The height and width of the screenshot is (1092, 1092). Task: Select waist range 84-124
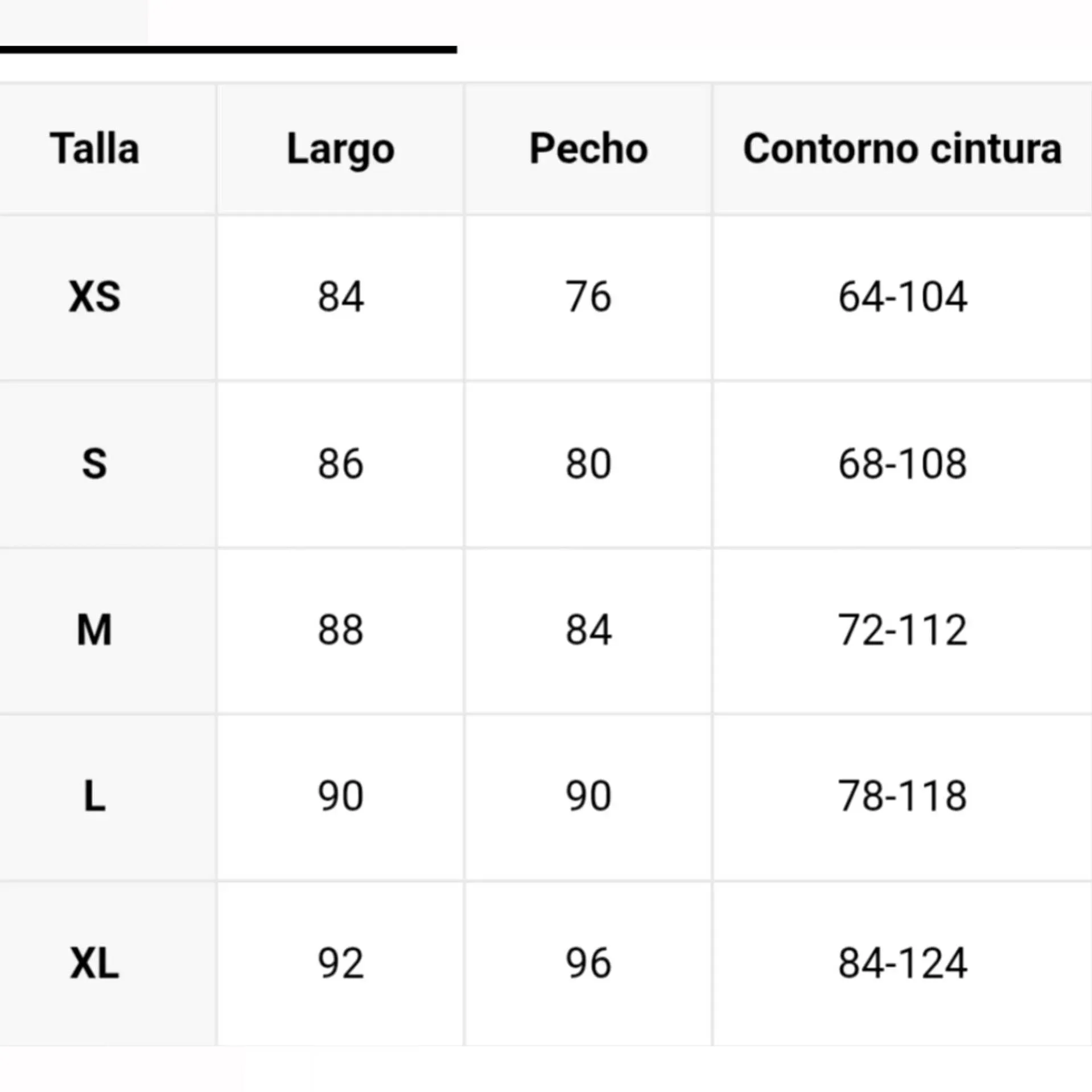[903, 963]
